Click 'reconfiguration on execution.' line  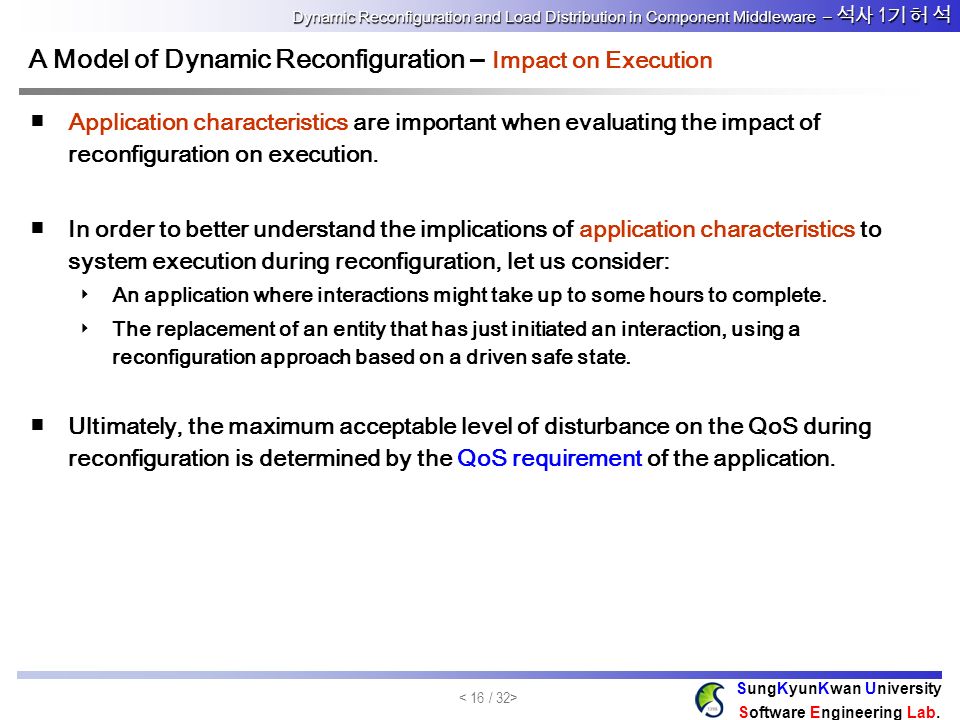223,154
